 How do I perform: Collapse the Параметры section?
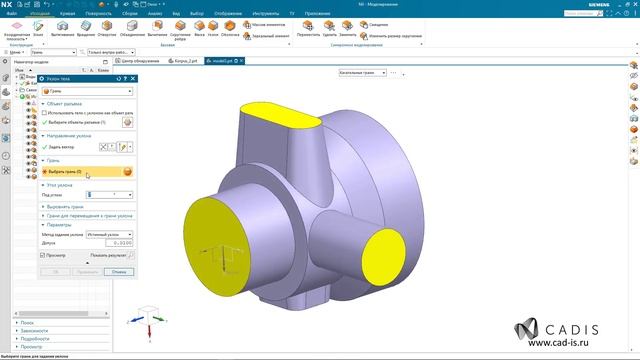pyautogui.click(x=43, y=224)
